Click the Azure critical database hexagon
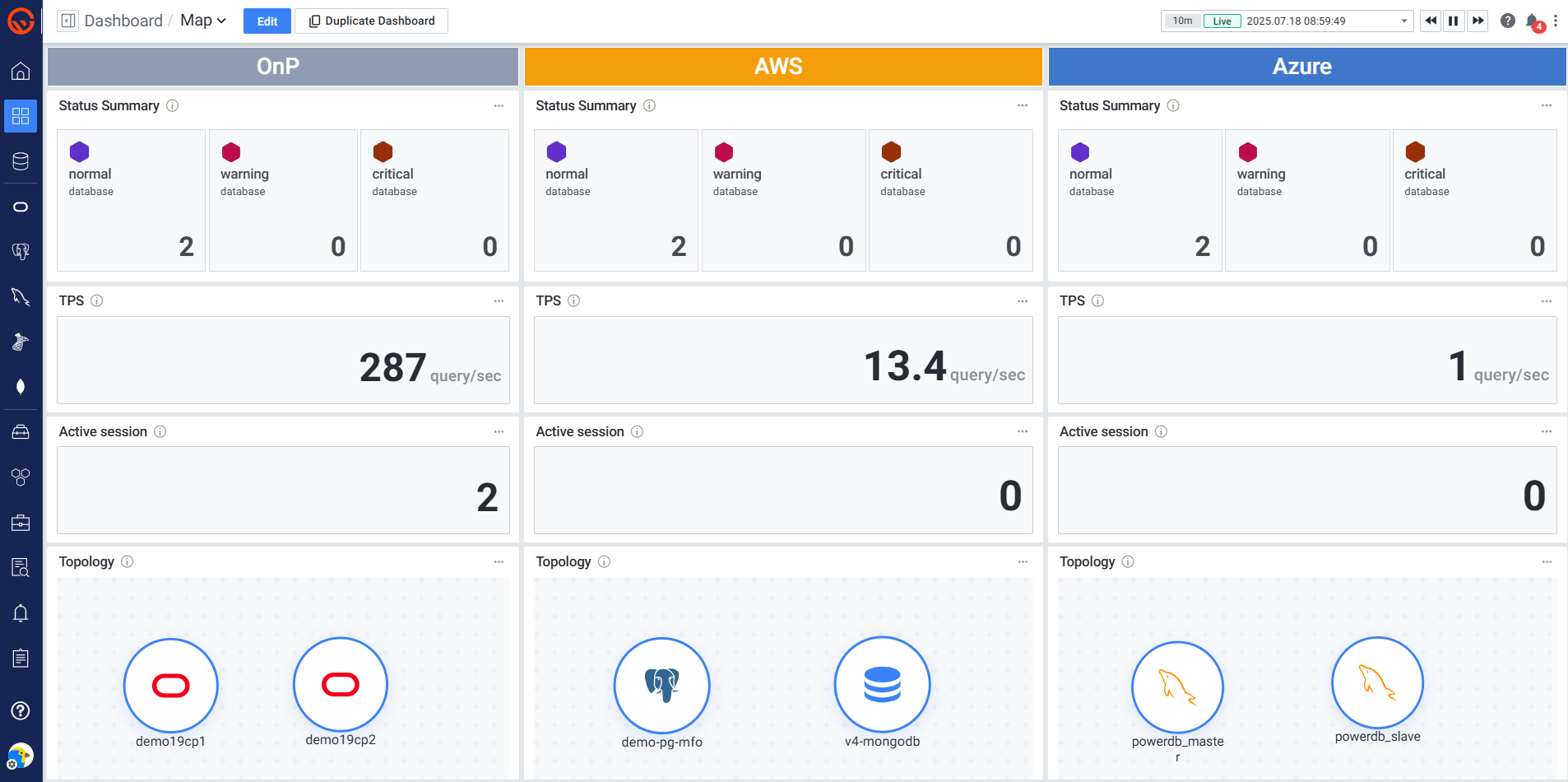The height and width of the screenshot is (782, 1568). click(1415, 152)
